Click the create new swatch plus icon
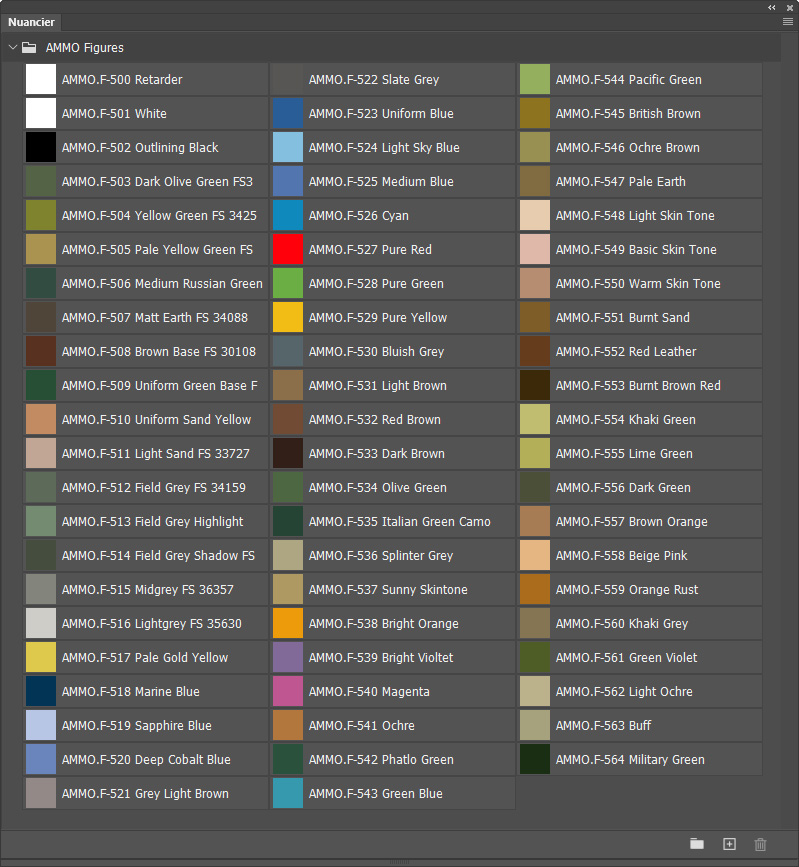 (x=729, y=844)
